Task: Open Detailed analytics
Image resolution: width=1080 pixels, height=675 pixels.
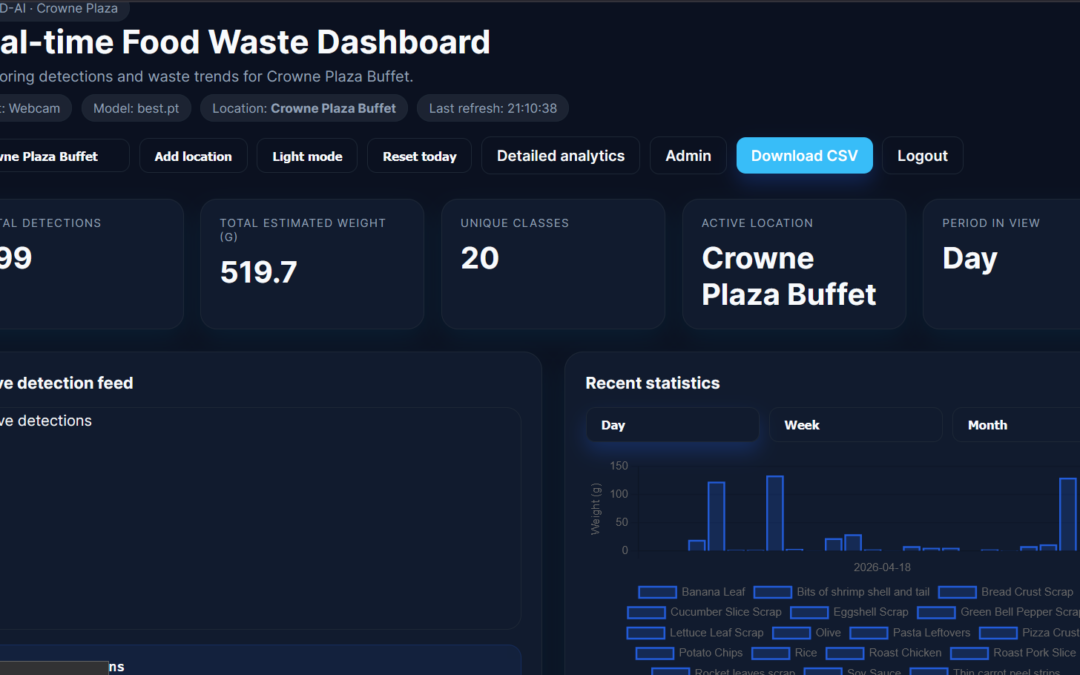Action: point(561,156)
